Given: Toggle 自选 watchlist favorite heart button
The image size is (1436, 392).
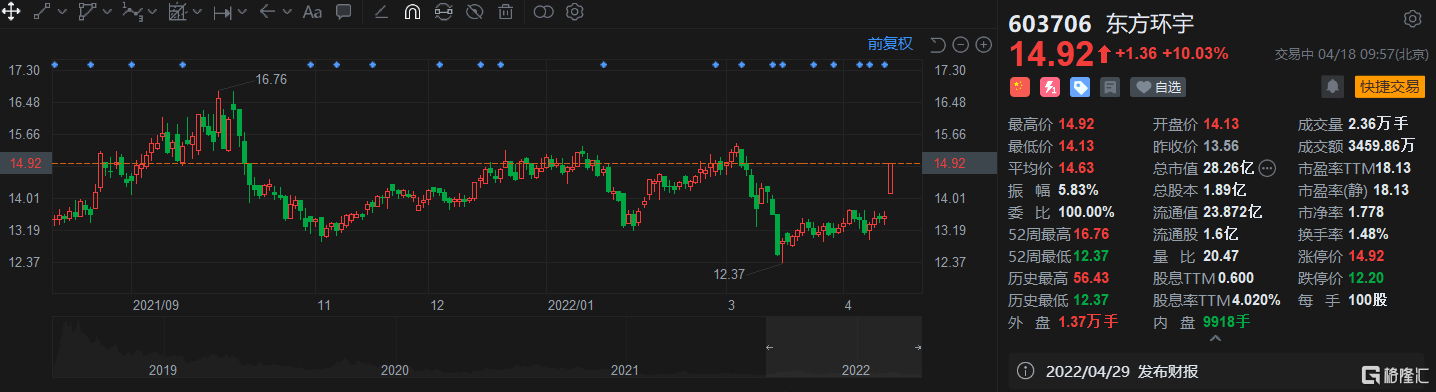Looking at the screenshot, I should coord(1158,87).
